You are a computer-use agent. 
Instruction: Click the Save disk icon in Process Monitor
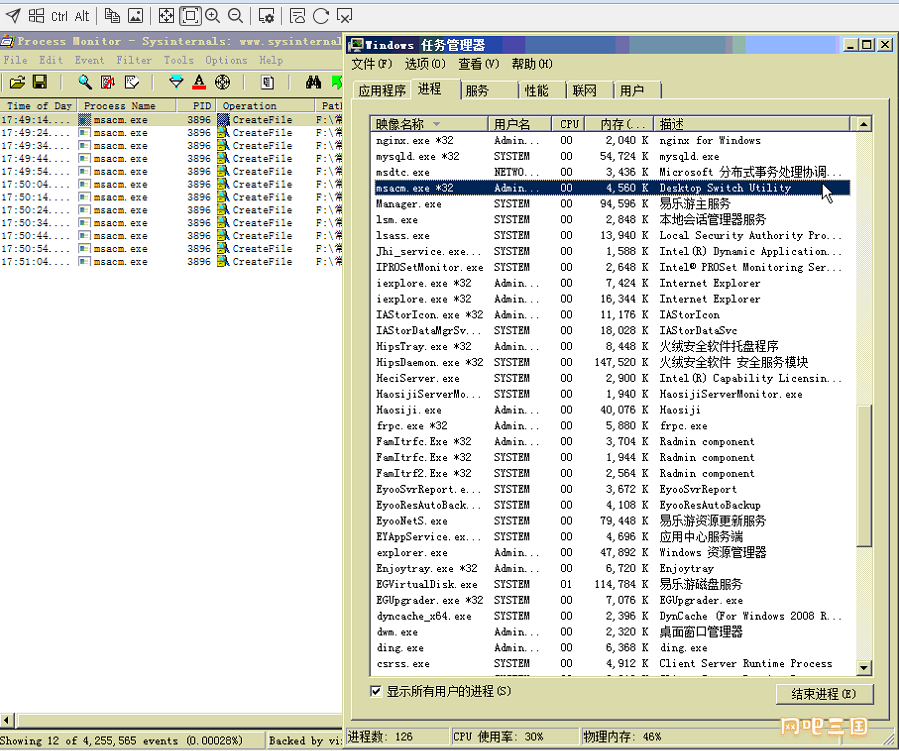tap(40, 82)
